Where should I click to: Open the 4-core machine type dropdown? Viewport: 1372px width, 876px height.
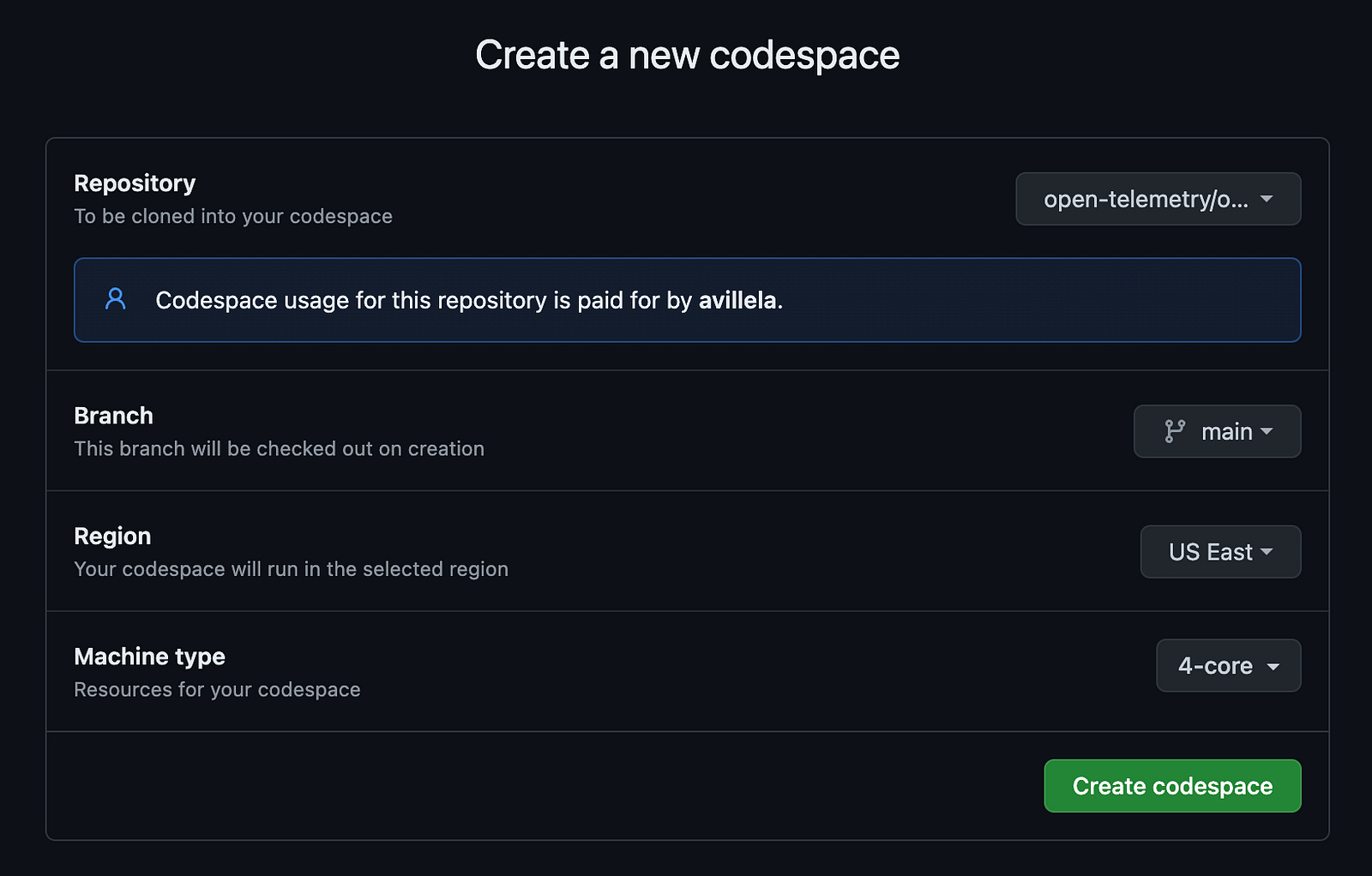pos(1228,666)
